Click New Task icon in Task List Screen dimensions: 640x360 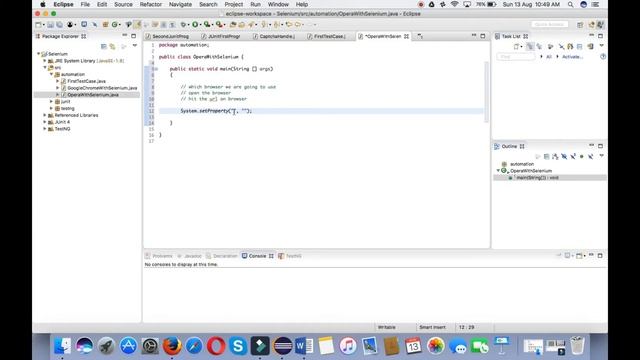pos(517,47)
